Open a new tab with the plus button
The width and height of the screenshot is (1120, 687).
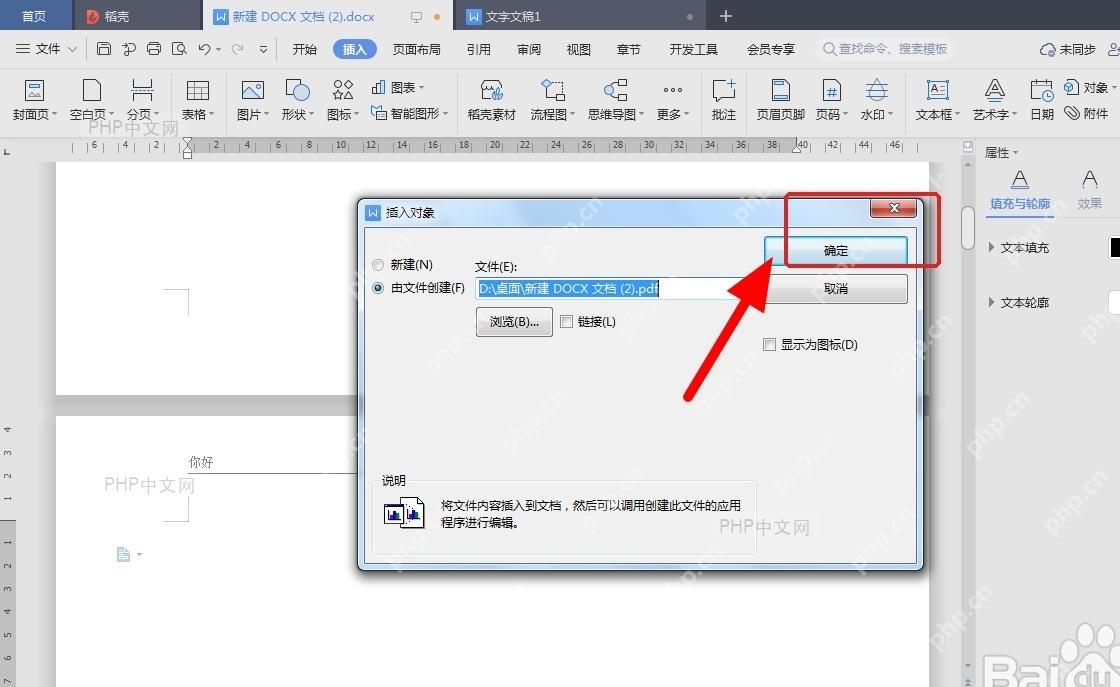click(726, 16)
